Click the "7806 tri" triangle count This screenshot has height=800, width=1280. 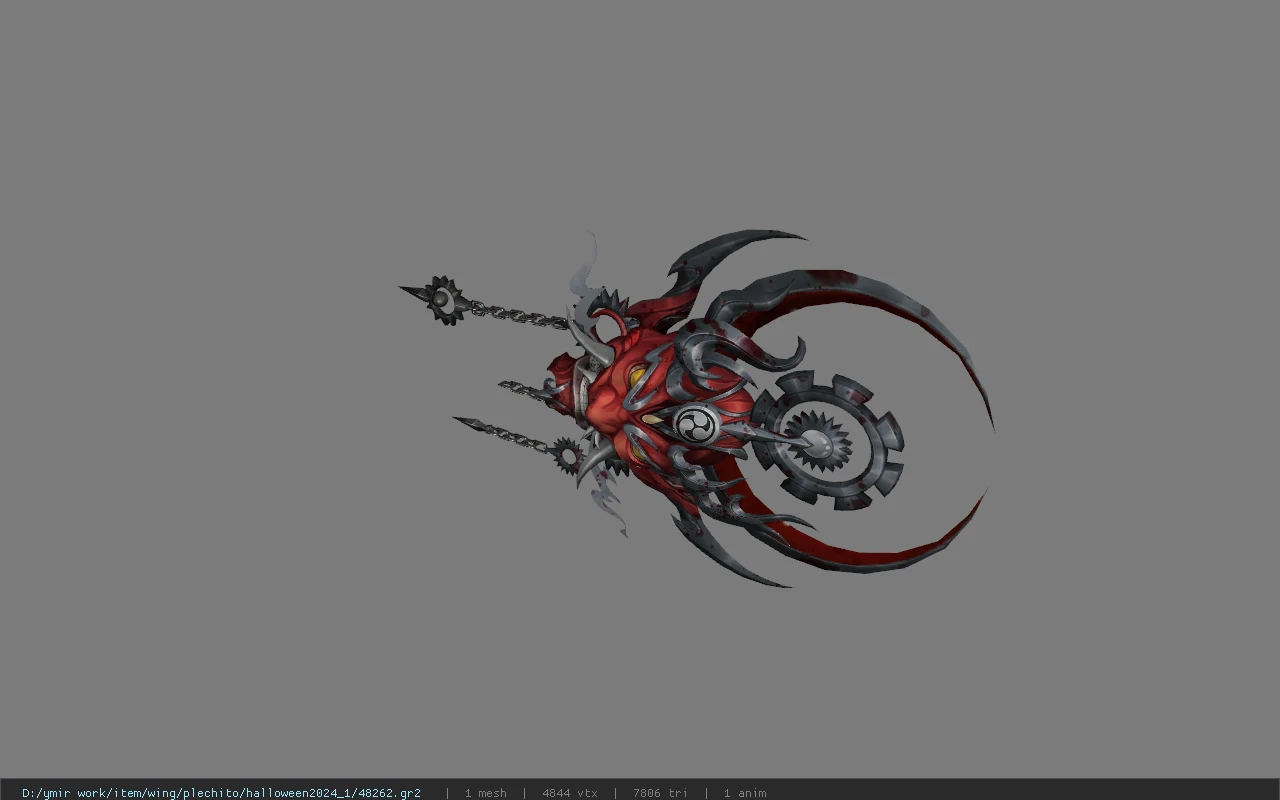[660, 793]
